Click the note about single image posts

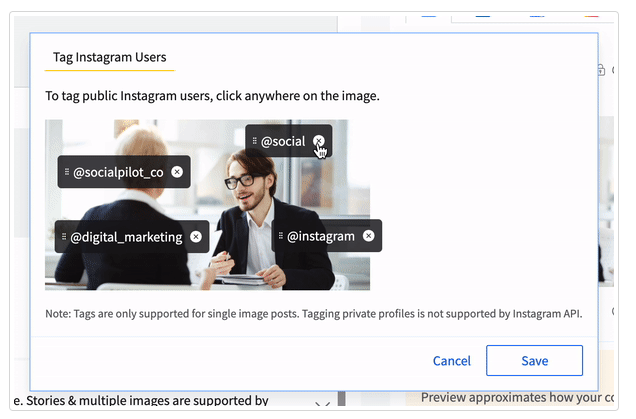point(314,314)
